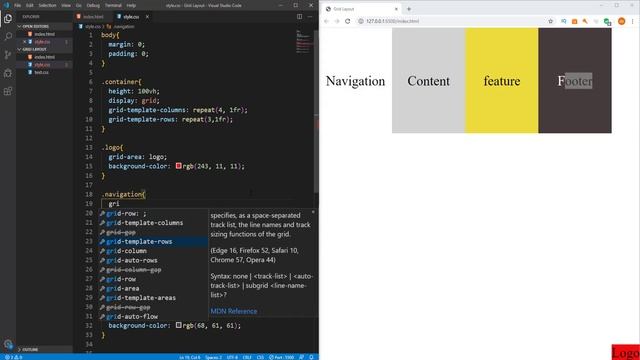Open Chrome's three-dot menu
This screenshot has width=640, height=360.
pyautogui.click(x=633, y=21)
